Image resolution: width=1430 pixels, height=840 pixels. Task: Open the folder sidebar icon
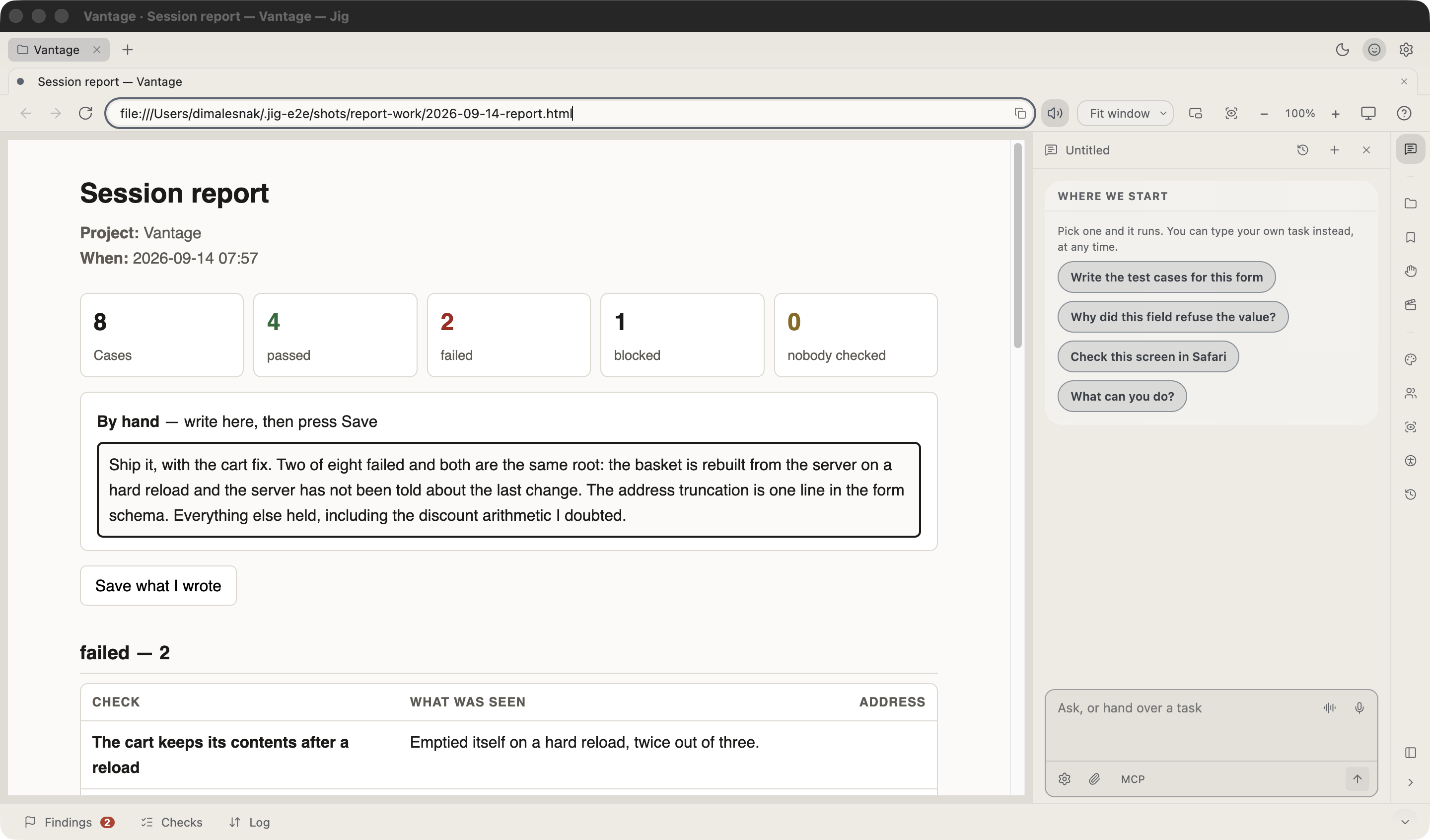coord(1410,203)
